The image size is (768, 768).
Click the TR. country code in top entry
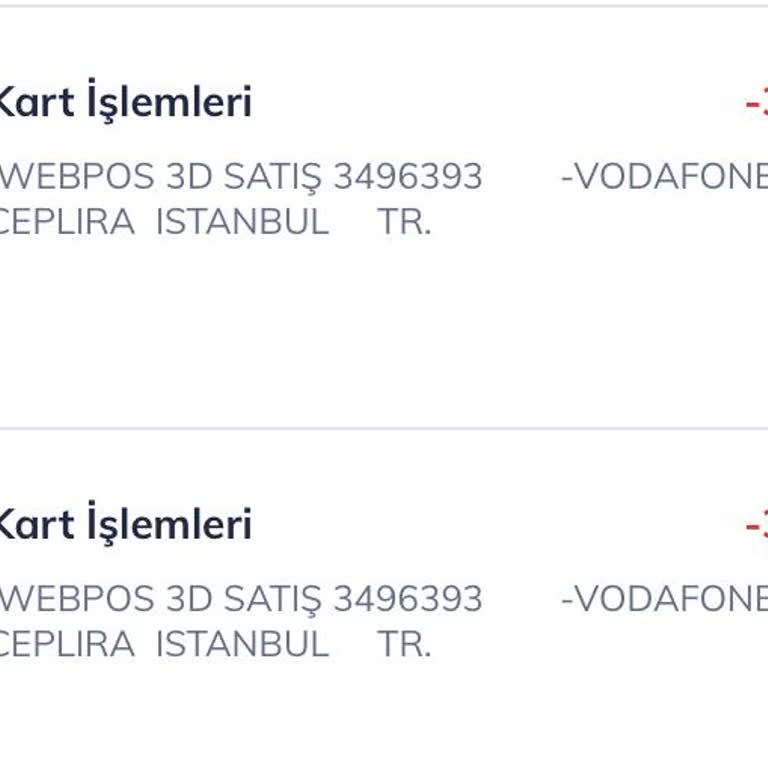pos(404,221)
